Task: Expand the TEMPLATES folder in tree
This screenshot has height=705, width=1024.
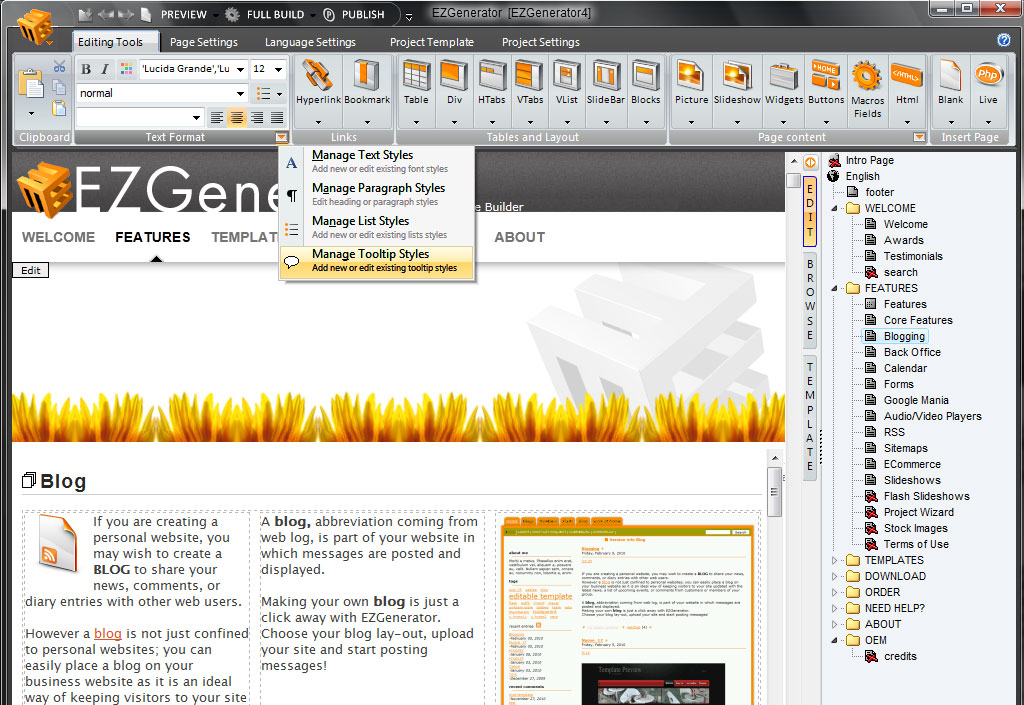Action: pos(836,560)
